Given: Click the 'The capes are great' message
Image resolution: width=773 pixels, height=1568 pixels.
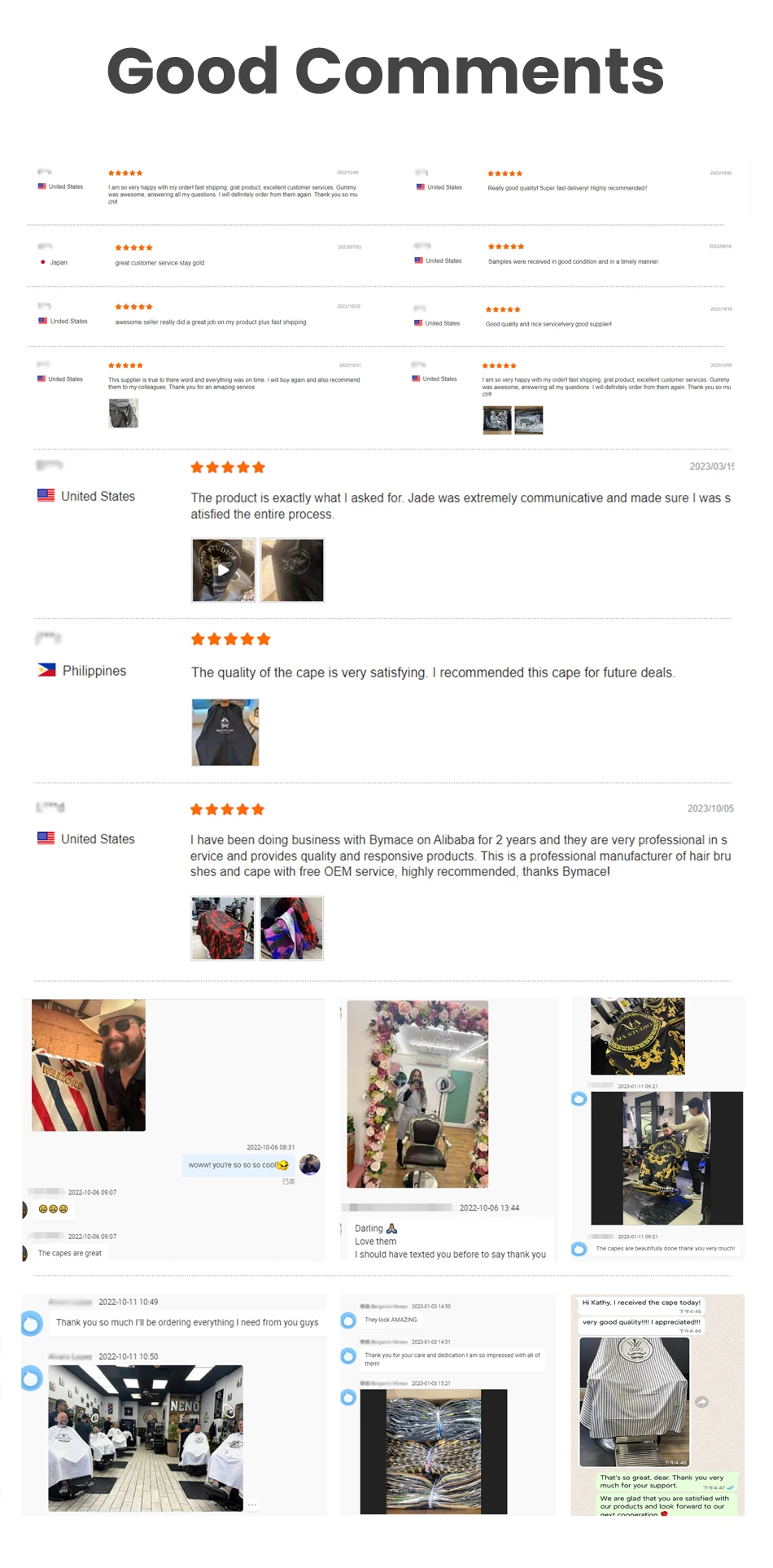Looking at the screenshot, I should (70, 1253).
